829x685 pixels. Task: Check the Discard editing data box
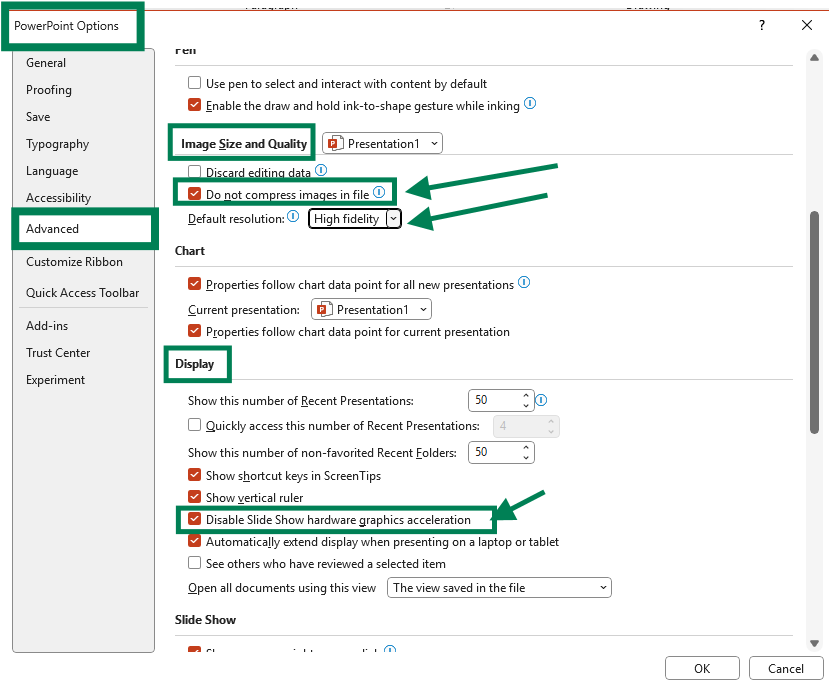tap(195, 171)
